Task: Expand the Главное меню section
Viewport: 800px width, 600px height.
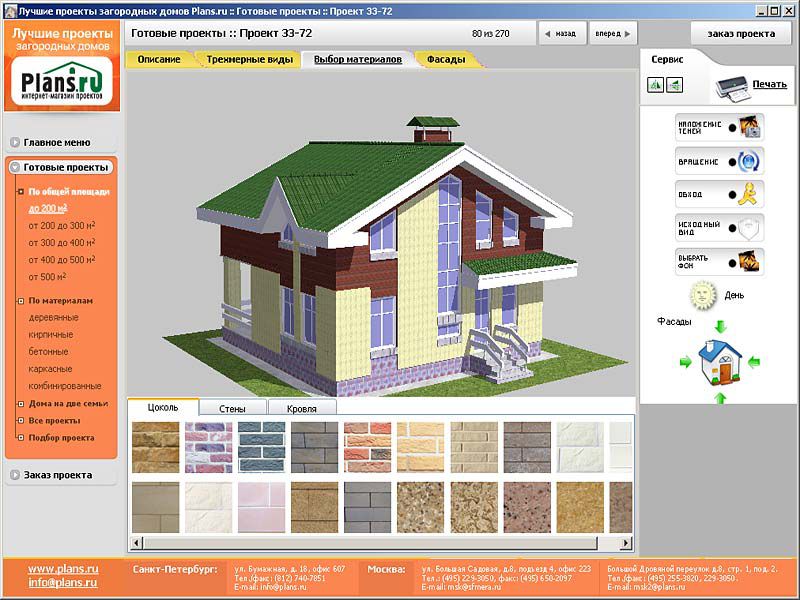Action: tap(60, 143)
